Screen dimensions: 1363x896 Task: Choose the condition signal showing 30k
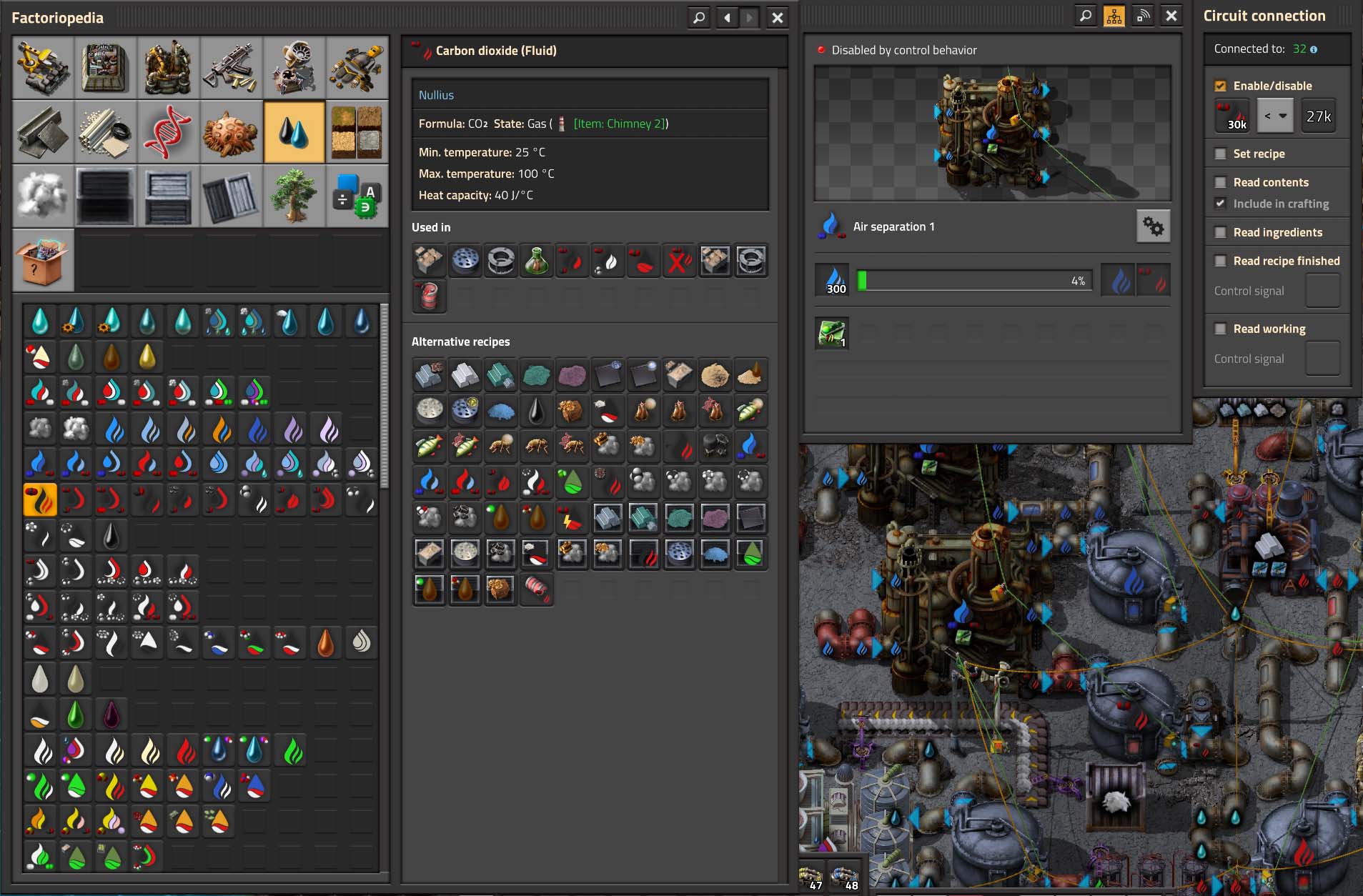tap(1232, 116)
